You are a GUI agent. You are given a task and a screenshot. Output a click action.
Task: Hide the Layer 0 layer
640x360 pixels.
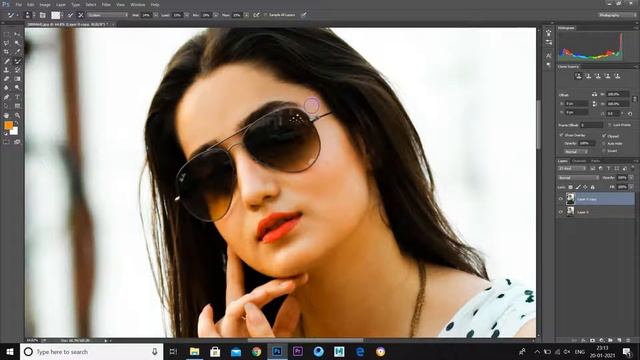[x=560, y=212]
